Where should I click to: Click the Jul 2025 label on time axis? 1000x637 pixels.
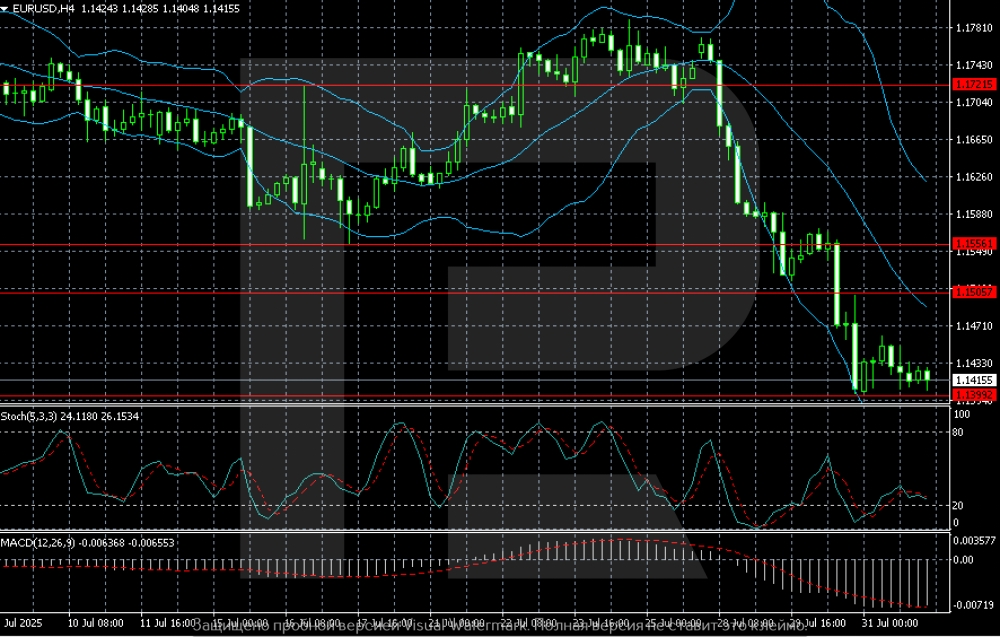click(x=22, y=623)
